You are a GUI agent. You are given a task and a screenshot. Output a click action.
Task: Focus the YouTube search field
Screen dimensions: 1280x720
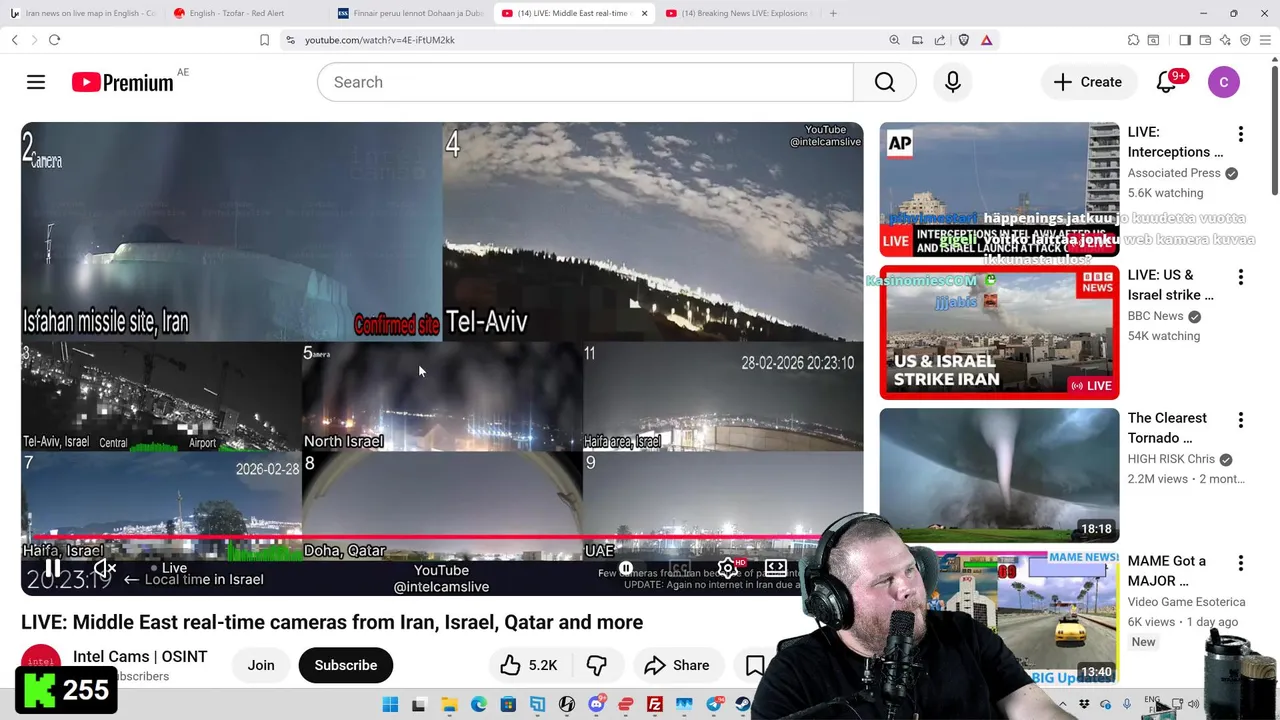585,82
